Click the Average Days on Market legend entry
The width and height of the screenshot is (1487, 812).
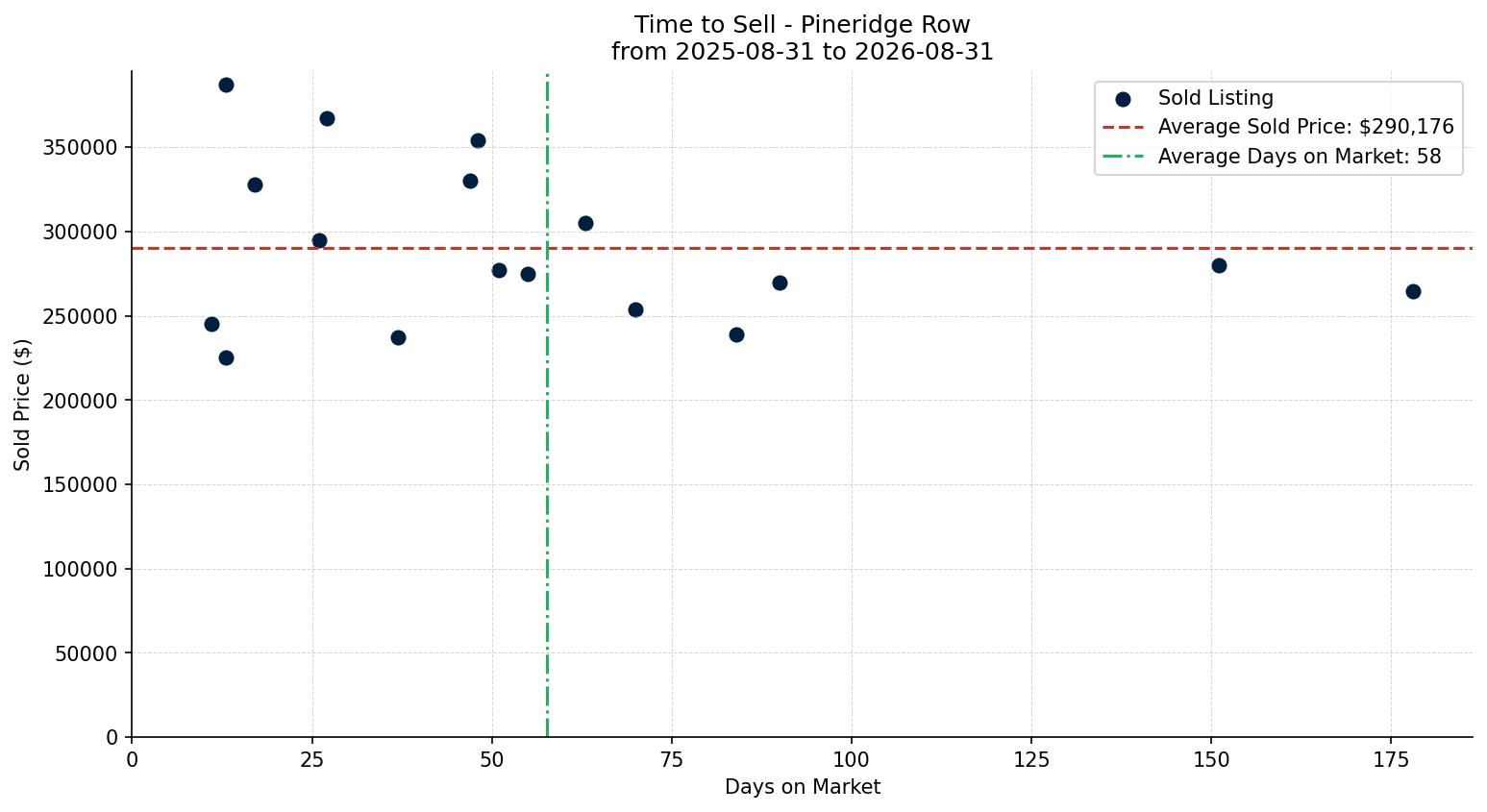[x=1272, y=157]
